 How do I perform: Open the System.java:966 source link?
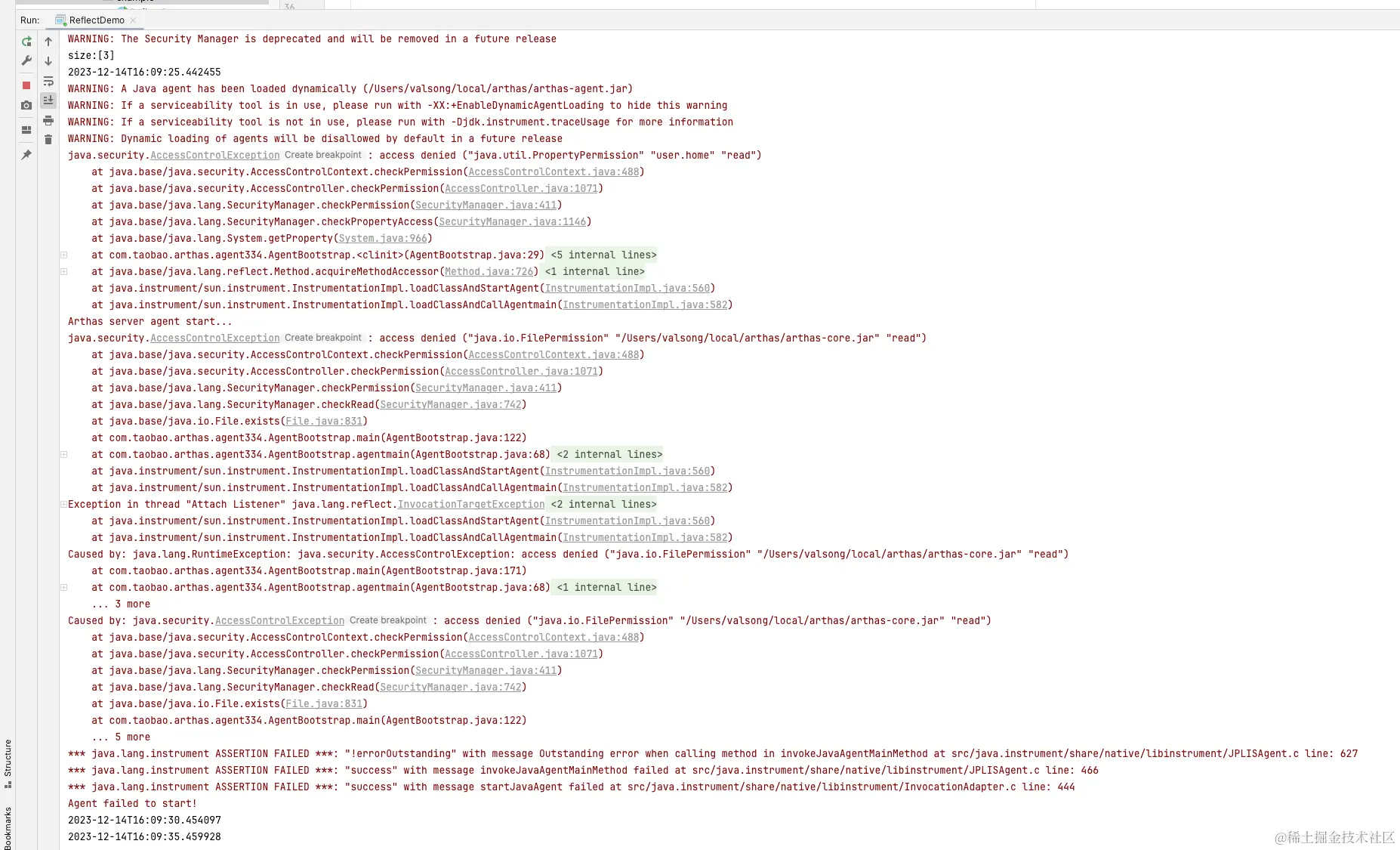pyautogui.click(x=383, y=238)
